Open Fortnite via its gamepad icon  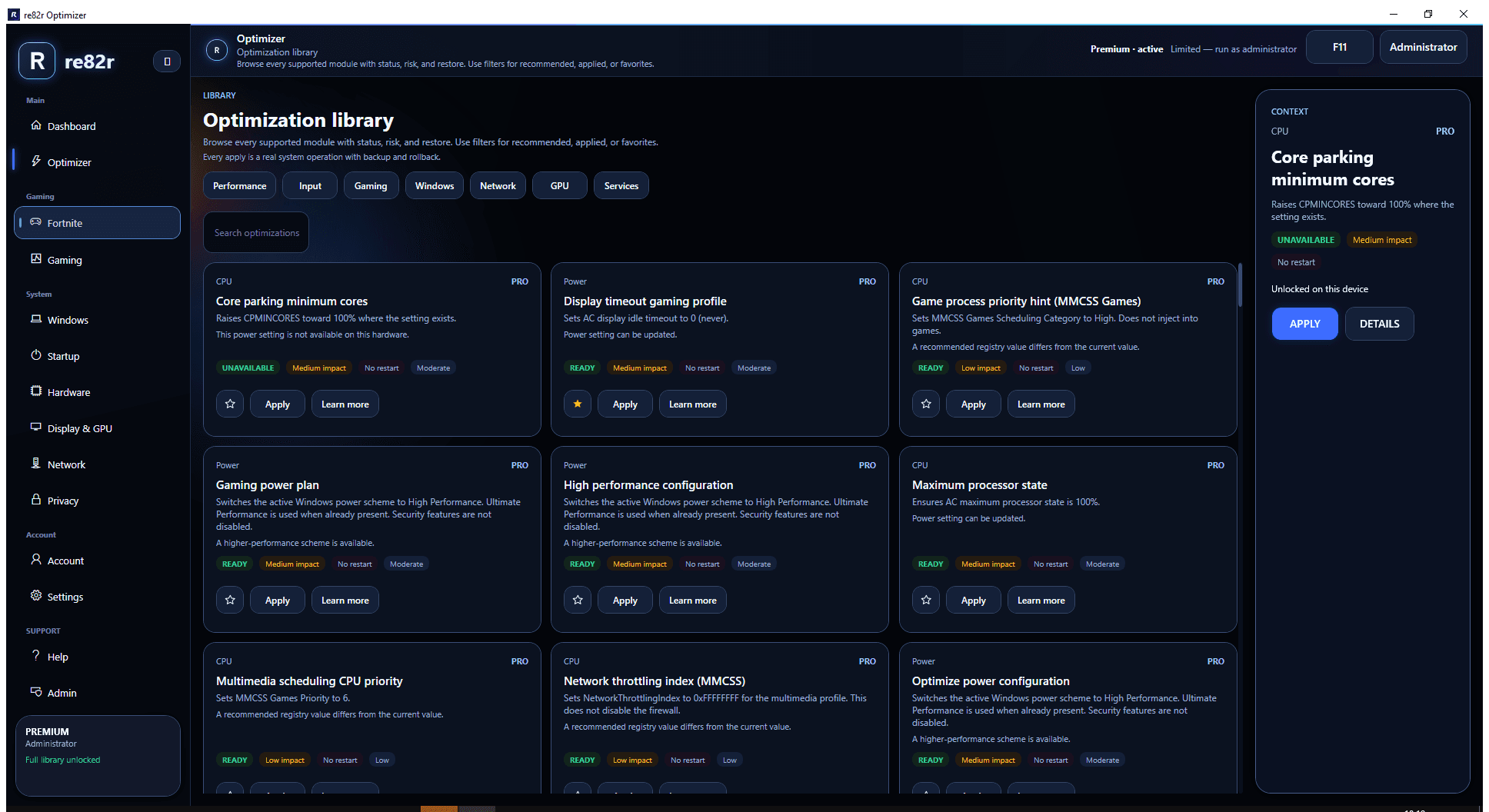(x=36, y=222)
